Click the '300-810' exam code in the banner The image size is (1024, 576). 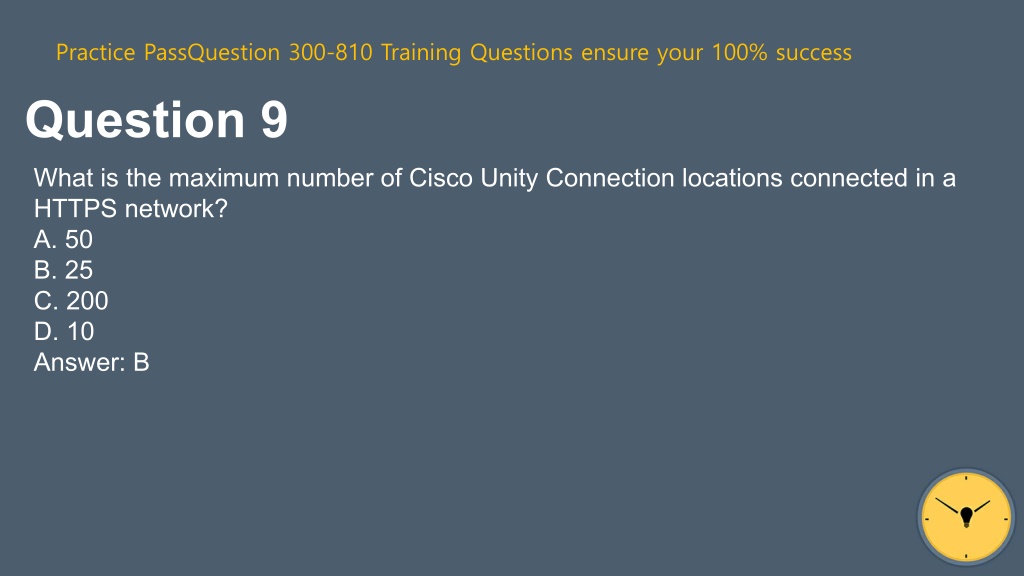pyautogui.click(x=330, y=52)
